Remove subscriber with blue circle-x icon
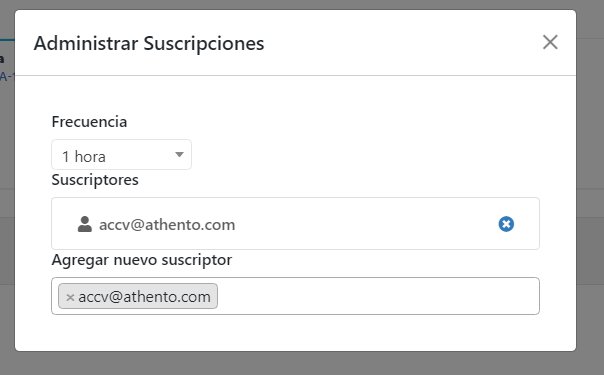The image size is (604, 375). point(506,224)
